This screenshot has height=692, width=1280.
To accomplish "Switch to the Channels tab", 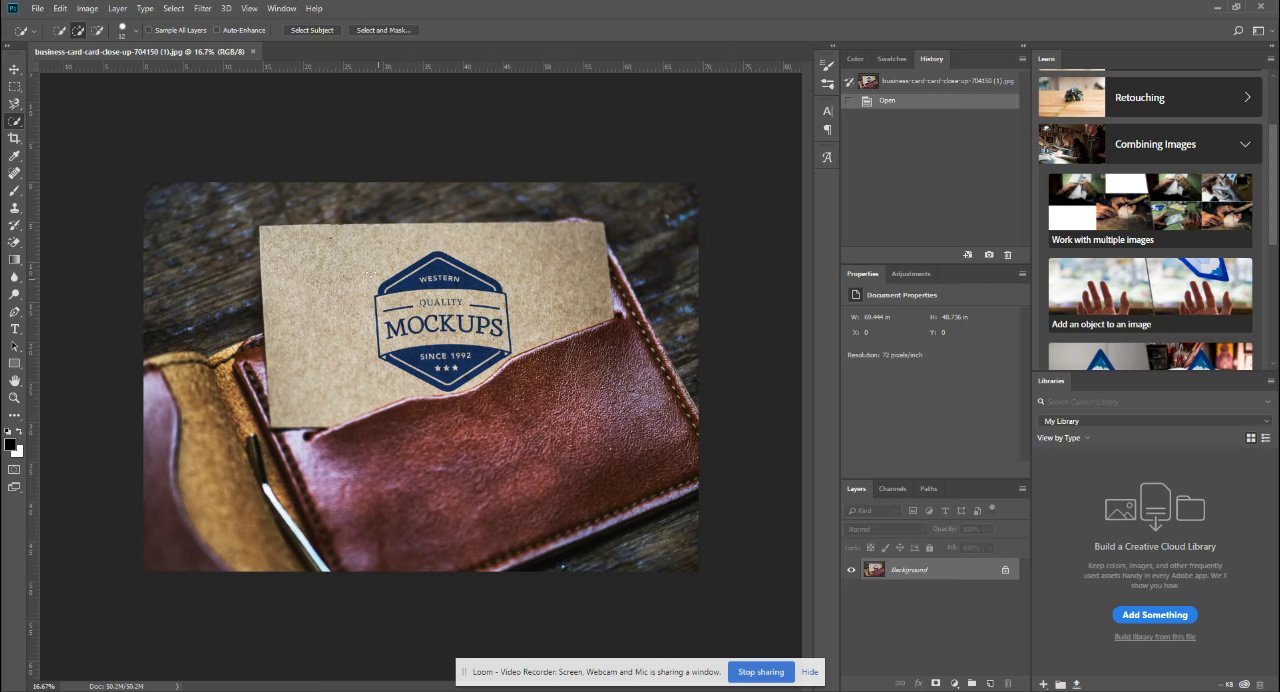I will click(892, 489).
